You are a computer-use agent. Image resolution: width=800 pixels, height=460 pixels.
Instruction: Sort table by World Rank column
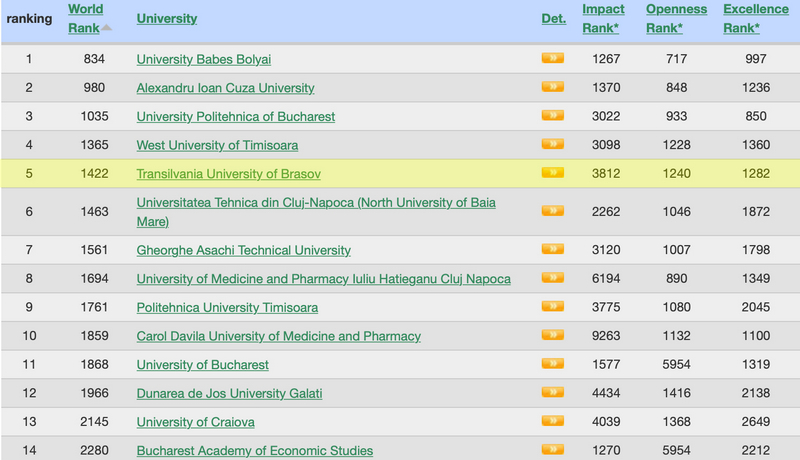[x=85, y=18]
